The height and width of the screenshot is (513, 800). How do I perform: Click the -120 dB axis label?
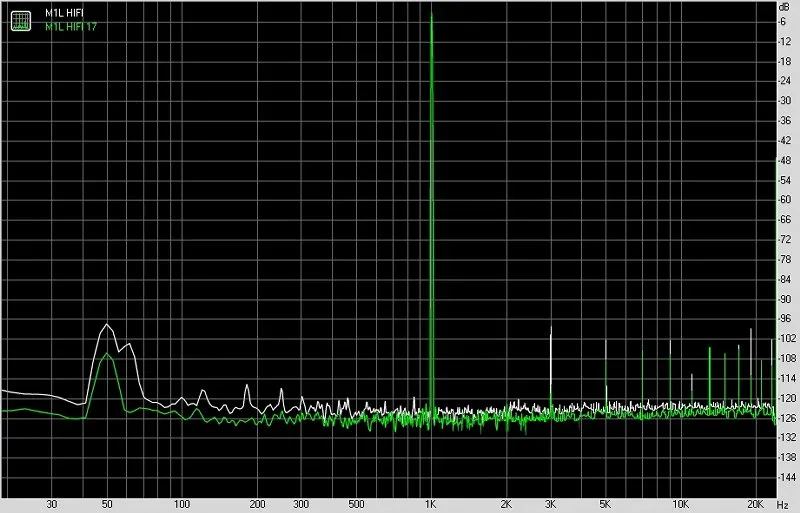786,398
